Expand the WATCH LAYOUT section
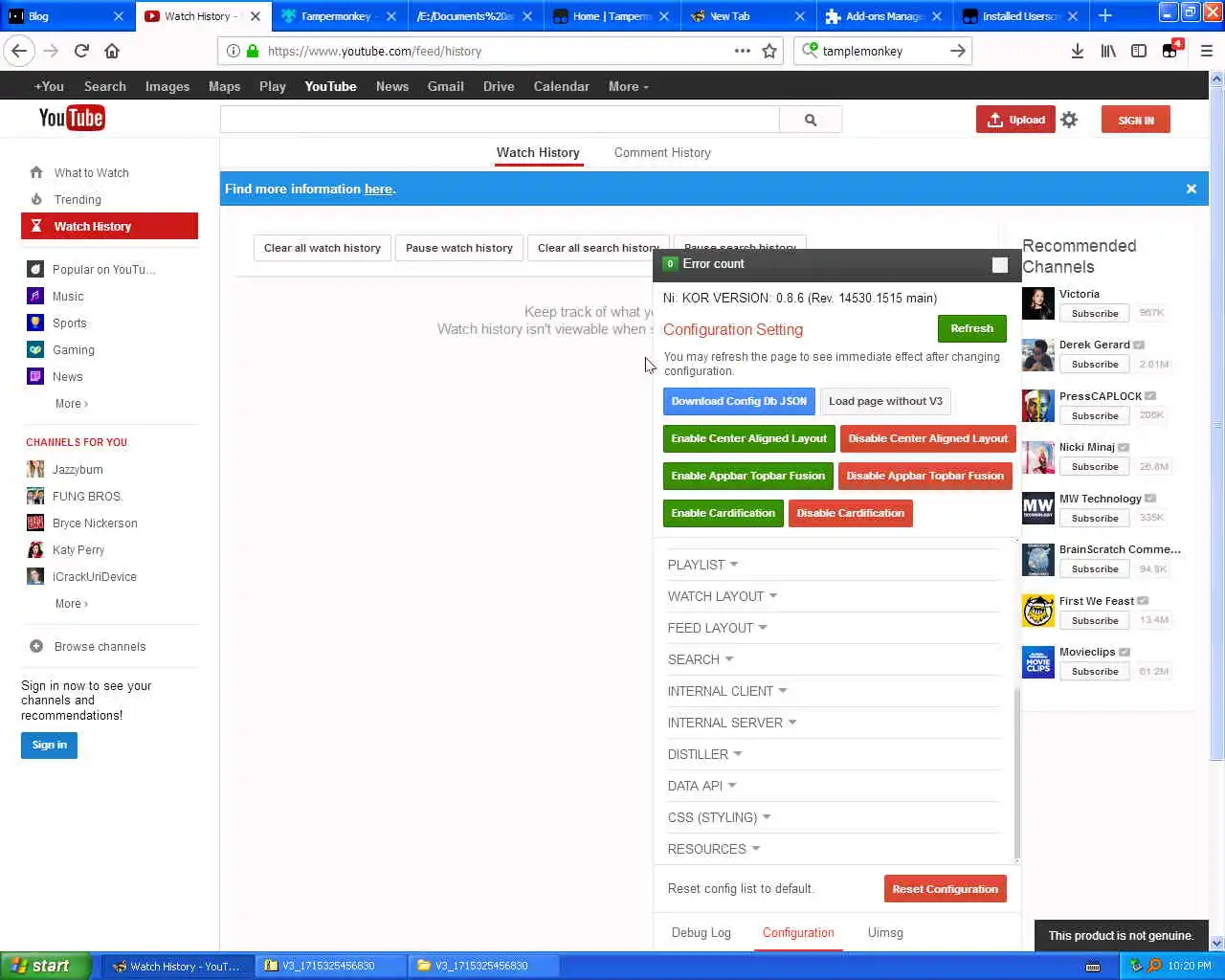 pyautogui.click(x=723, y=596)
